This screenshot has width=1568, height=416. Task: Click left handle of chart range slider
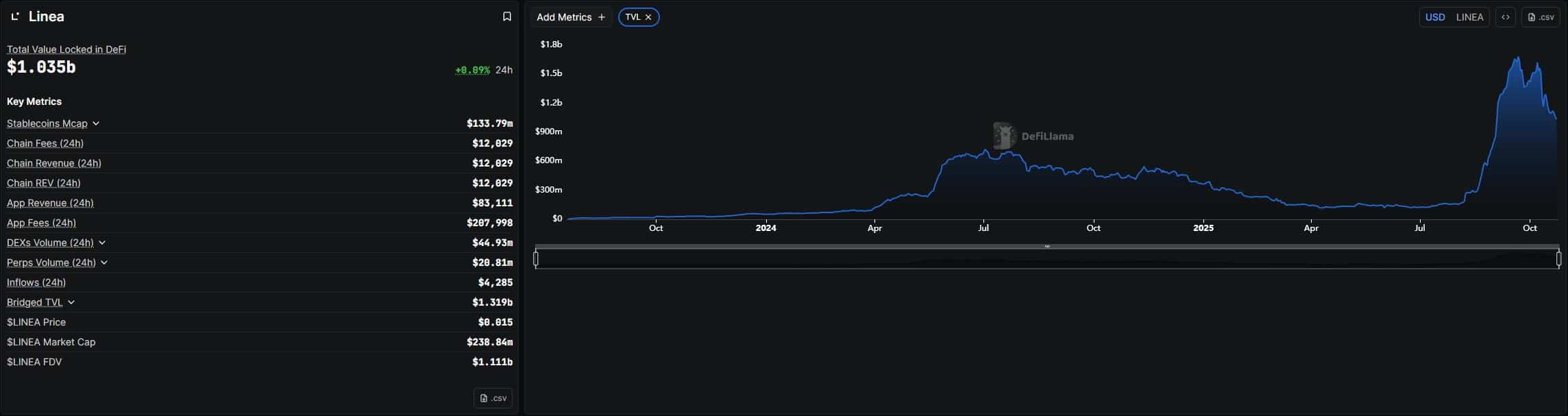coord(536,258)
